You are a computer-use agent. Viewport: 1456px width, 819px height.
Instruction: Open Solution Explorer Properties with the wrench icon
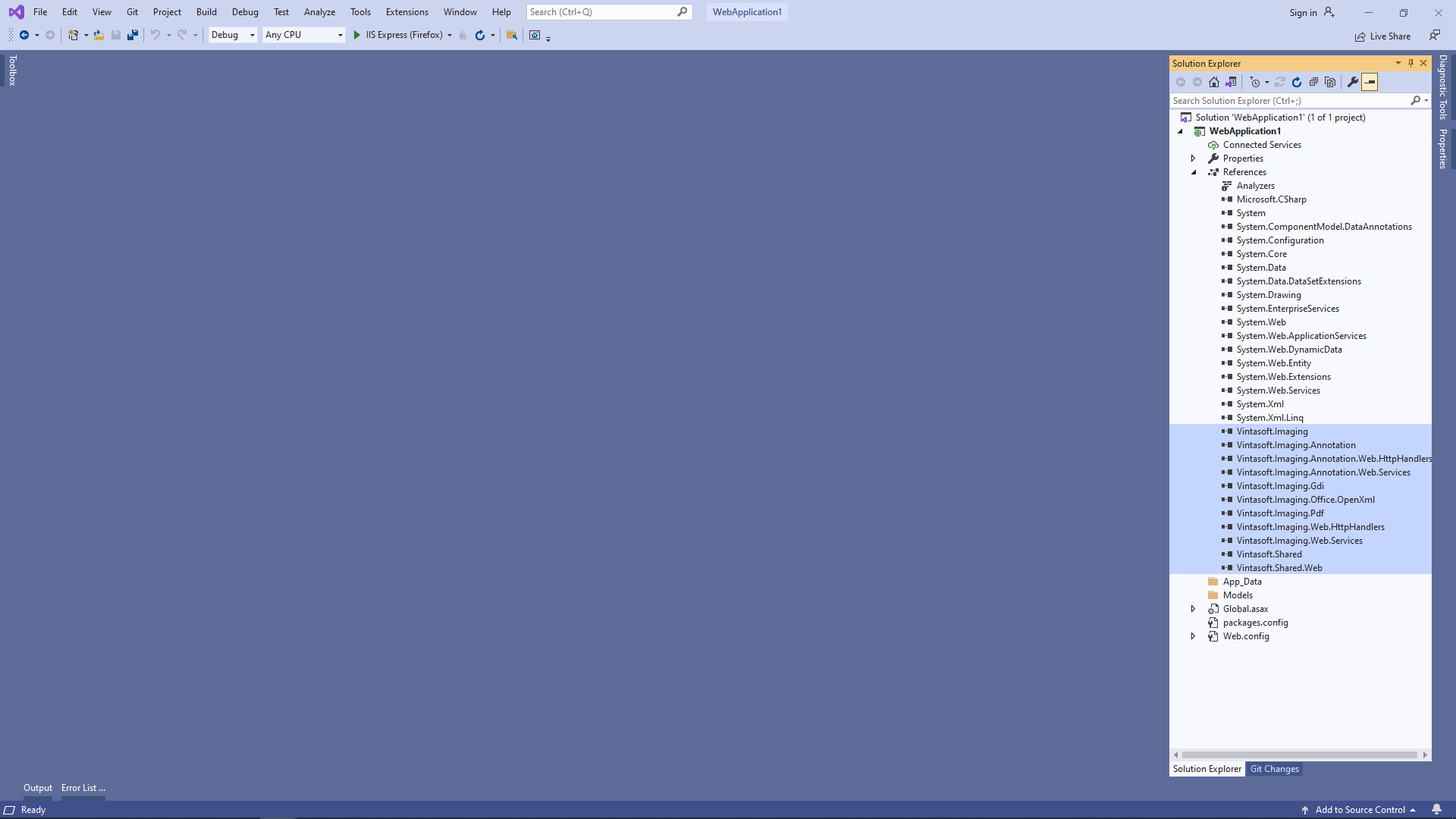[1354, 82]
